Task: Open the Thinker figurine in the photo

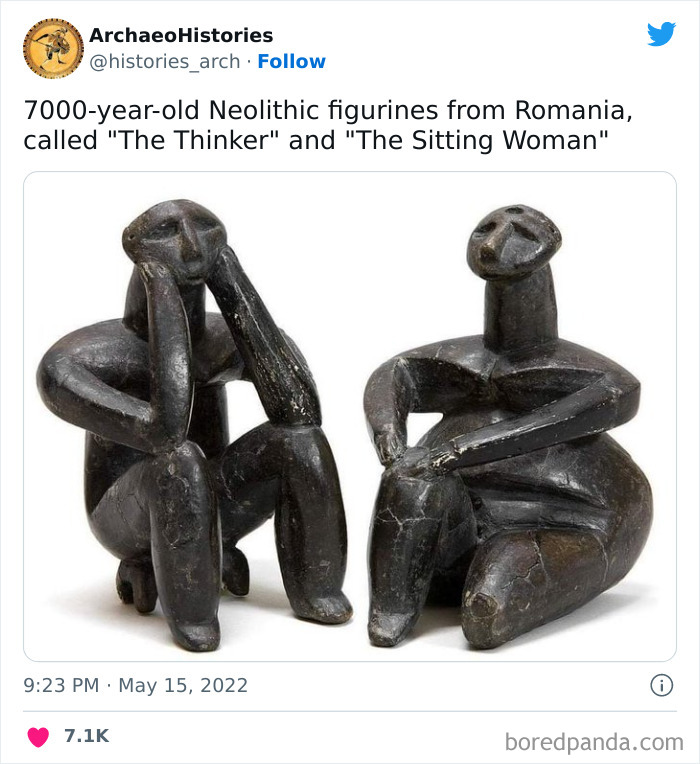Action: pyautogui.click(x=194, y=424)
